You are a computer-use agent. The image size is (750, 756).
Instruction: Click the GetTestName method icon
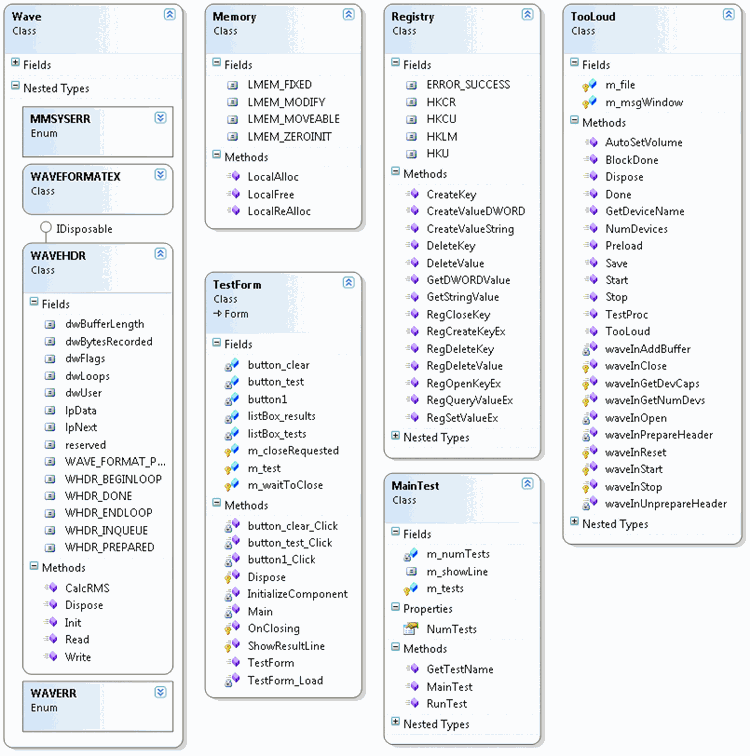412,669
